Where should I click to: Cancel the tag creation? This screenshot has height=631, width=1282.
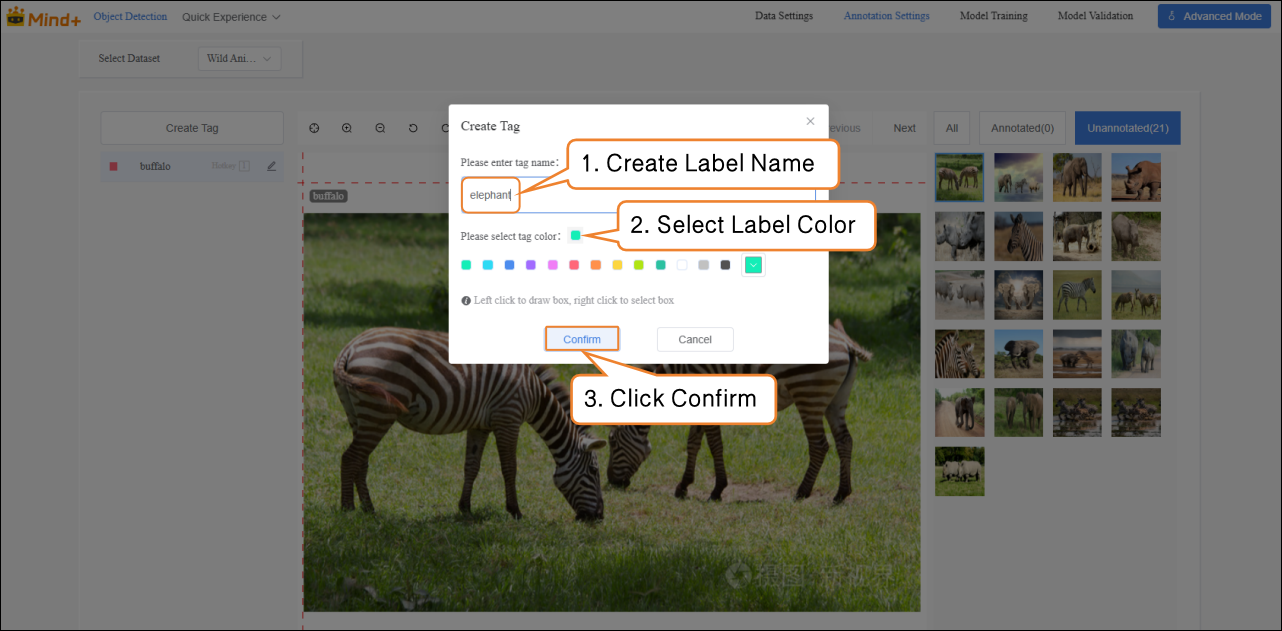695,340
